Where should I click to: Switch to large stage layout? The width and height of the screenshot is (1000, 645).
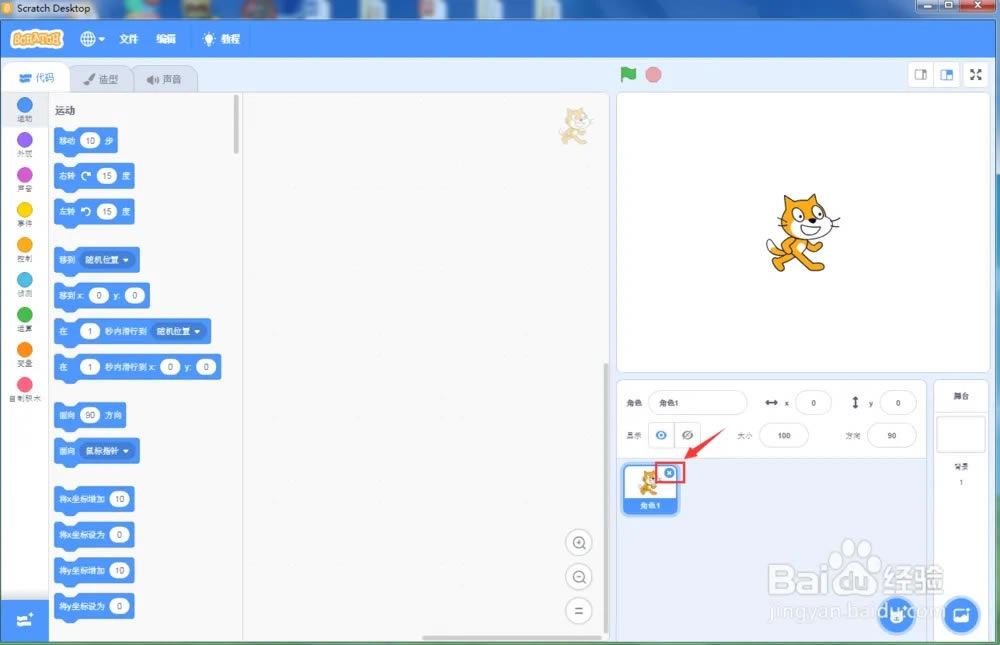pyautogui.click(x=947, y=75)
